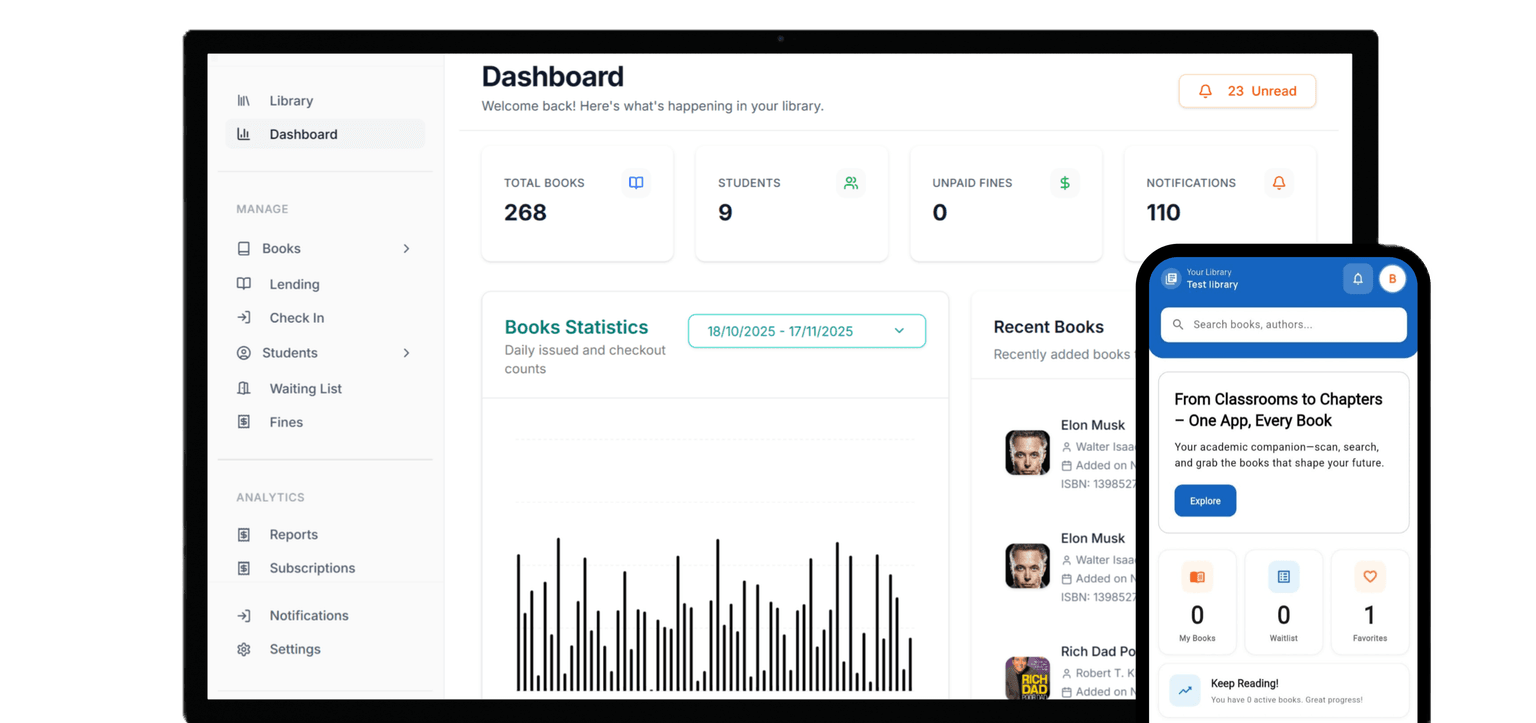Screen dimensions: 1536x723
Task: Open the Library section in sidebar
Action: coord(290,100)
